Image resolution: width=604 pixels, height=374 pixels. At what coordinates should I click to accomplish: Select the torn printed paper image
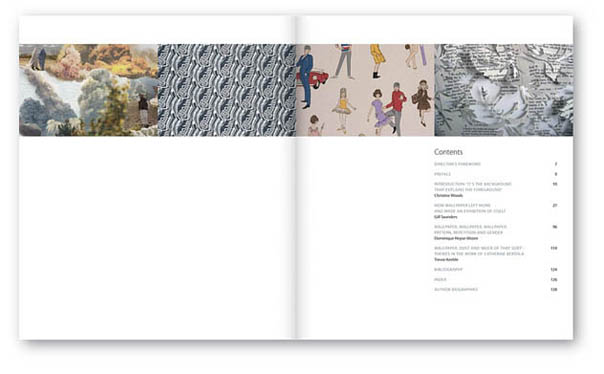504,90
